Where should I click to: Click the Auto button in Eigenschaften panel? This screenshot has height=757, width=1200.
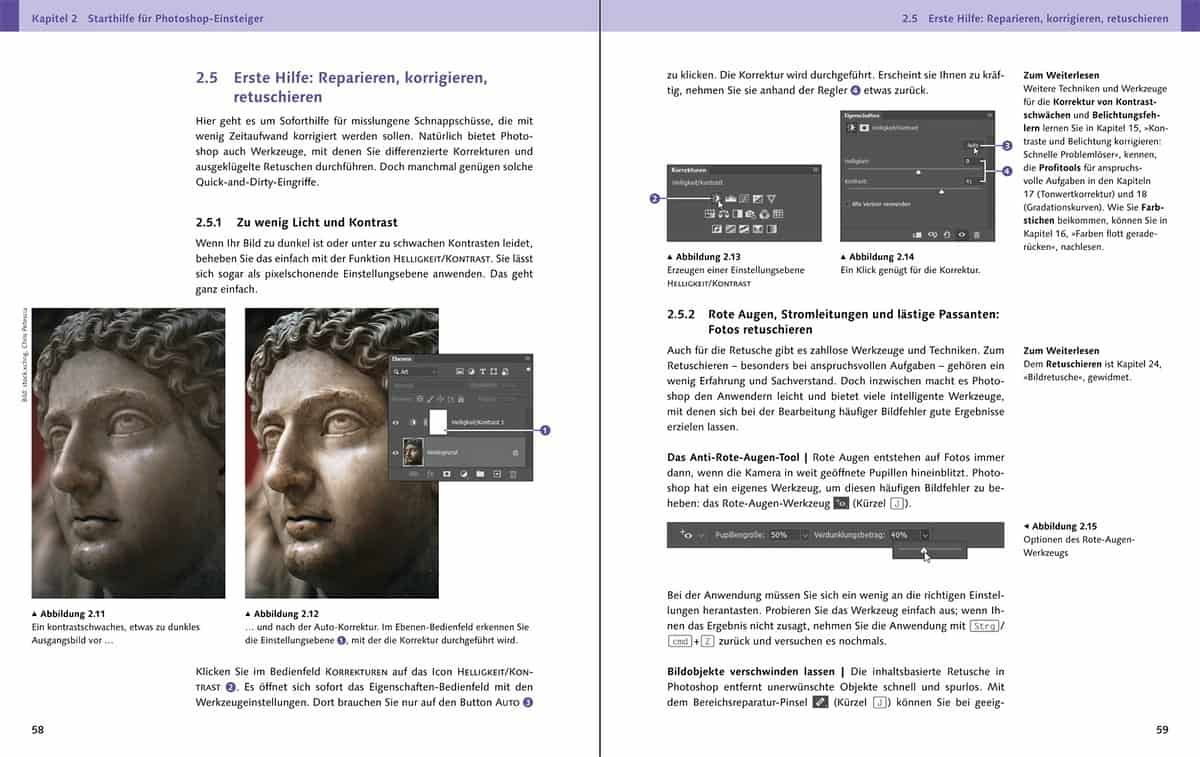pyautogui.click(x=973, y=145)
